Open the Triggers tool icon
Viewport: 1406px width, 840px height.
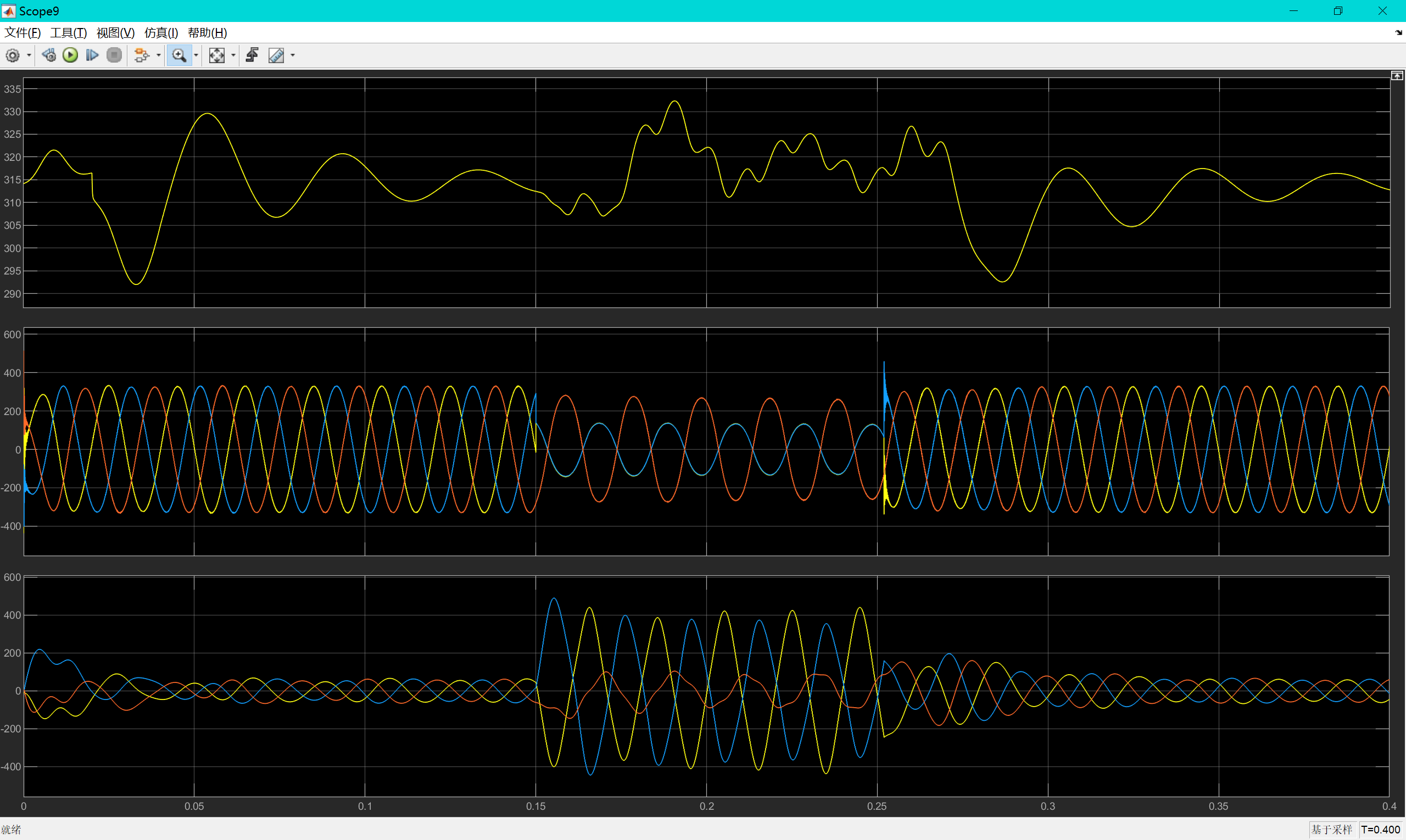(253, 55)
